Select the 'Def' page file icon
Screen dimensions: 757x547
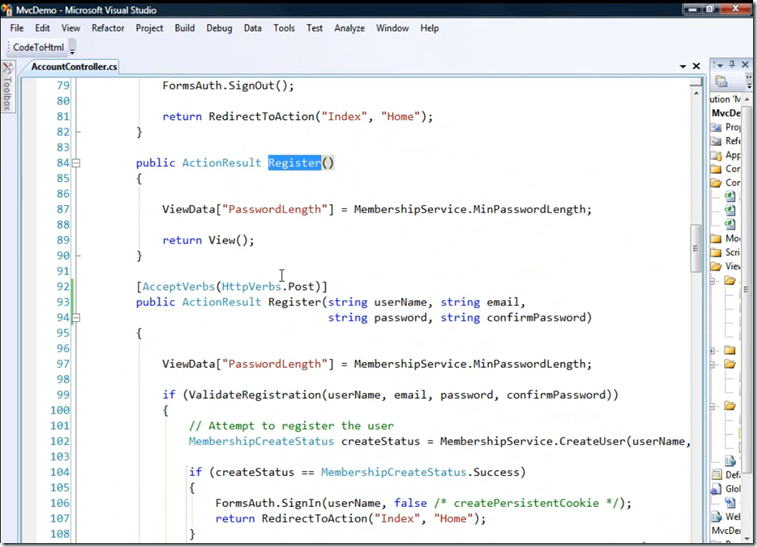point(717,475)
